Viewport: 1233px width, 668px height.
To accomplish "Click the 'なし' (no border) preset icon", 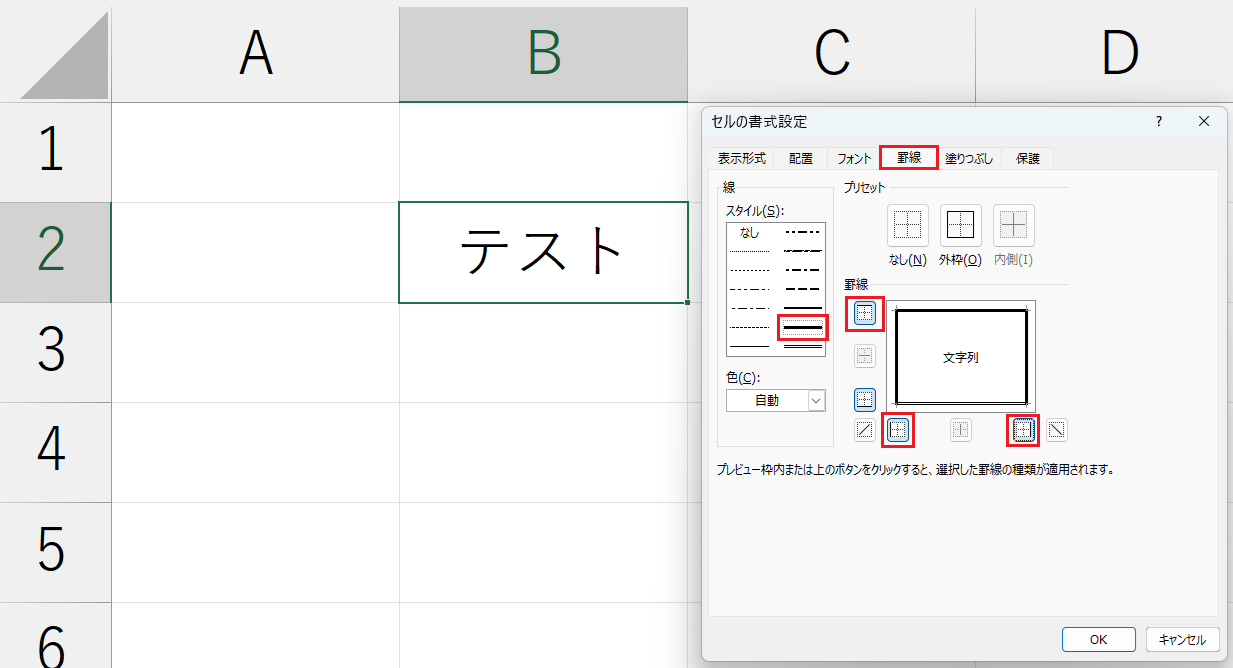I will pos(907,226).
